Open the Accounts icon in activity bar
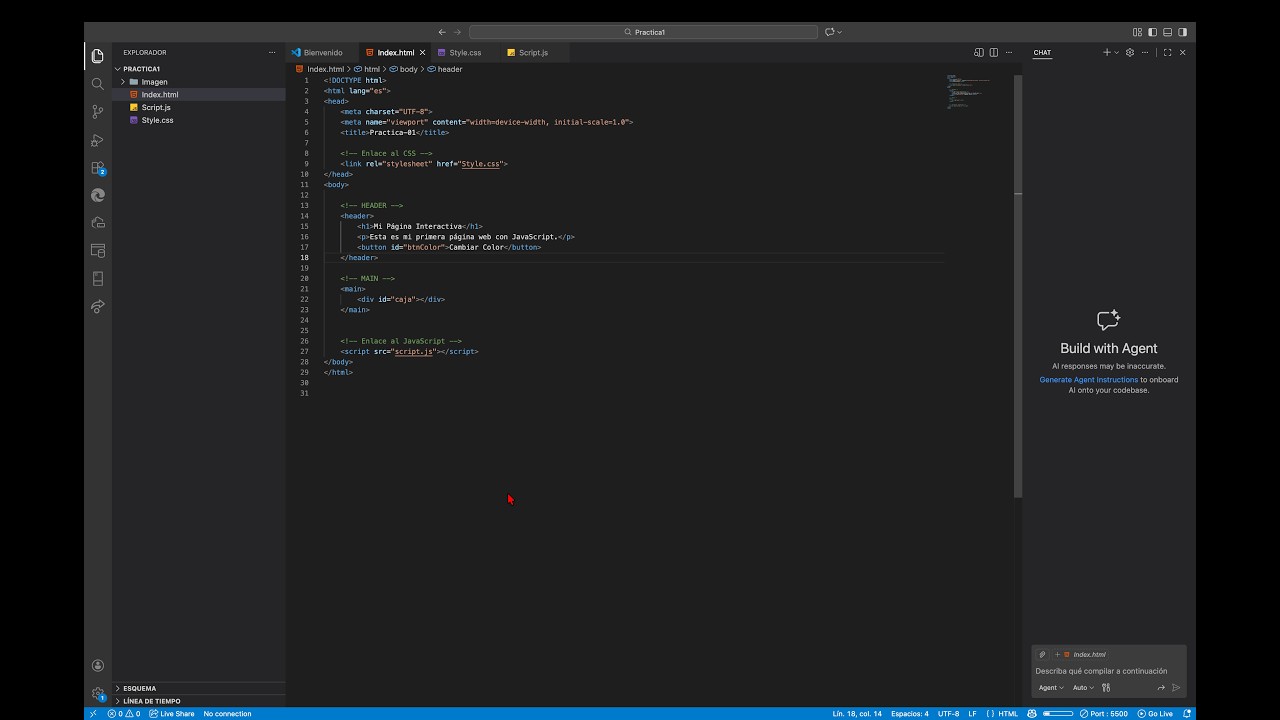1280x720 pixels. [x=97, y=665]
